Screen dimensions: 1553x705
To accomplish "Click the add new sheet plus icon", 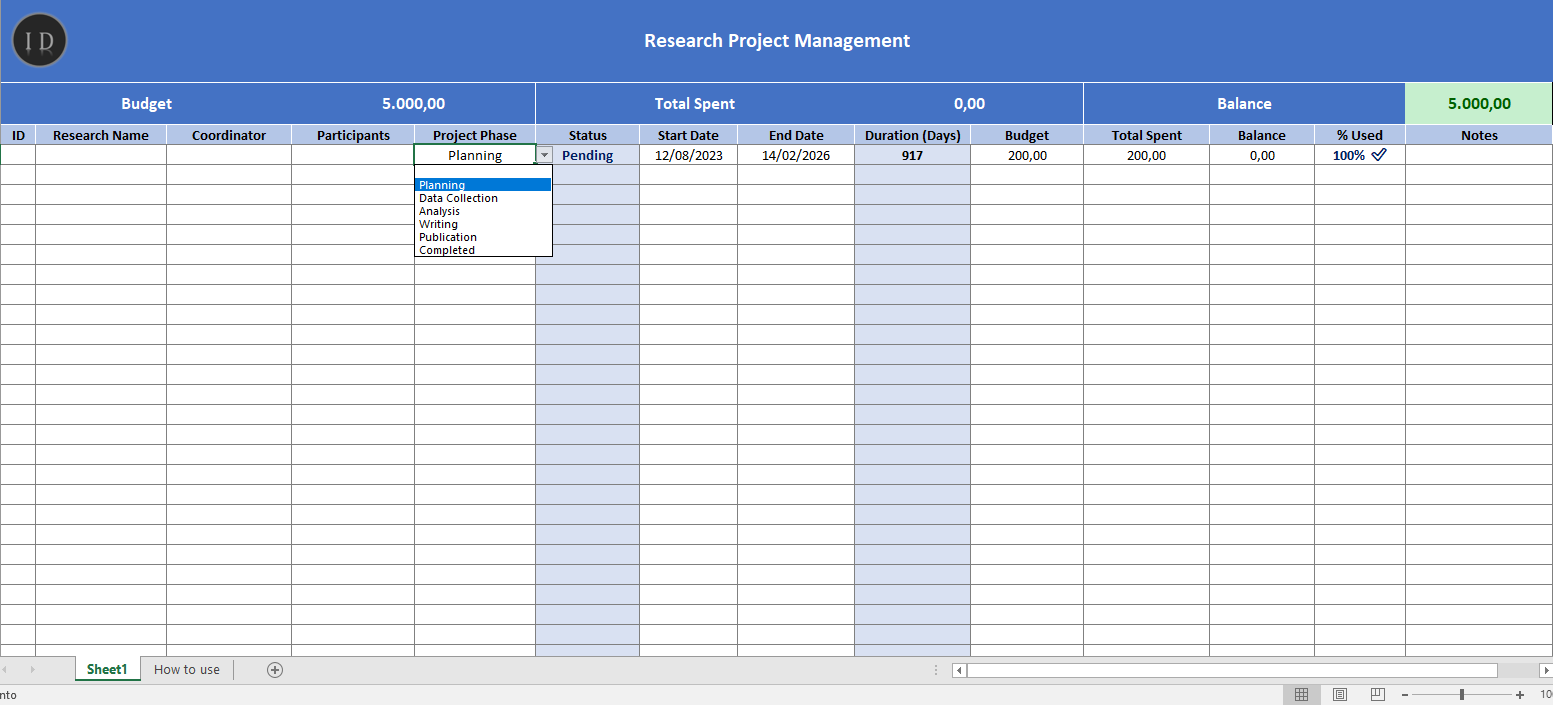I will click(275, 670).
